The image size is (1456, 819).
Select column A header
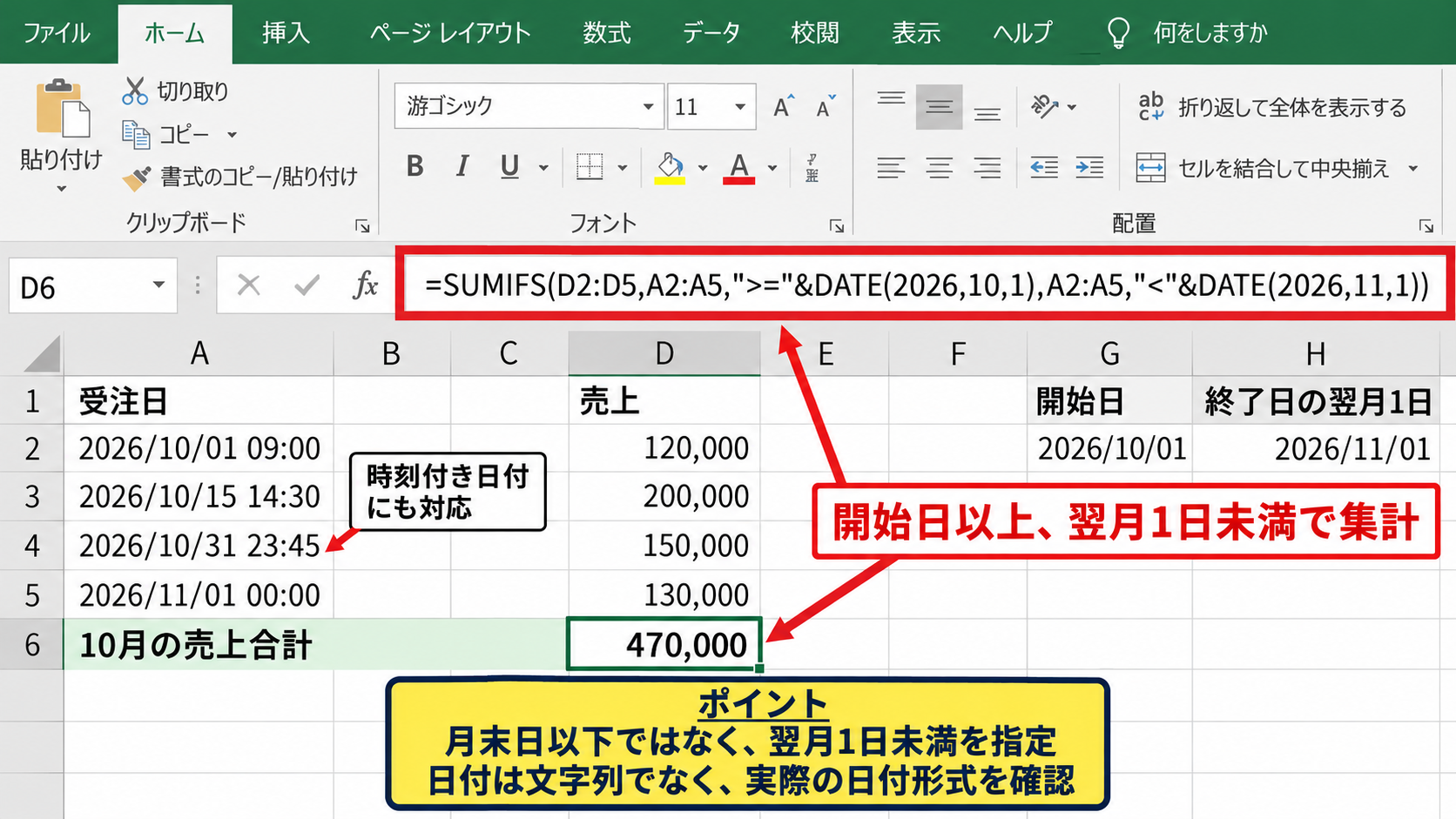click(x=199, y=353)
